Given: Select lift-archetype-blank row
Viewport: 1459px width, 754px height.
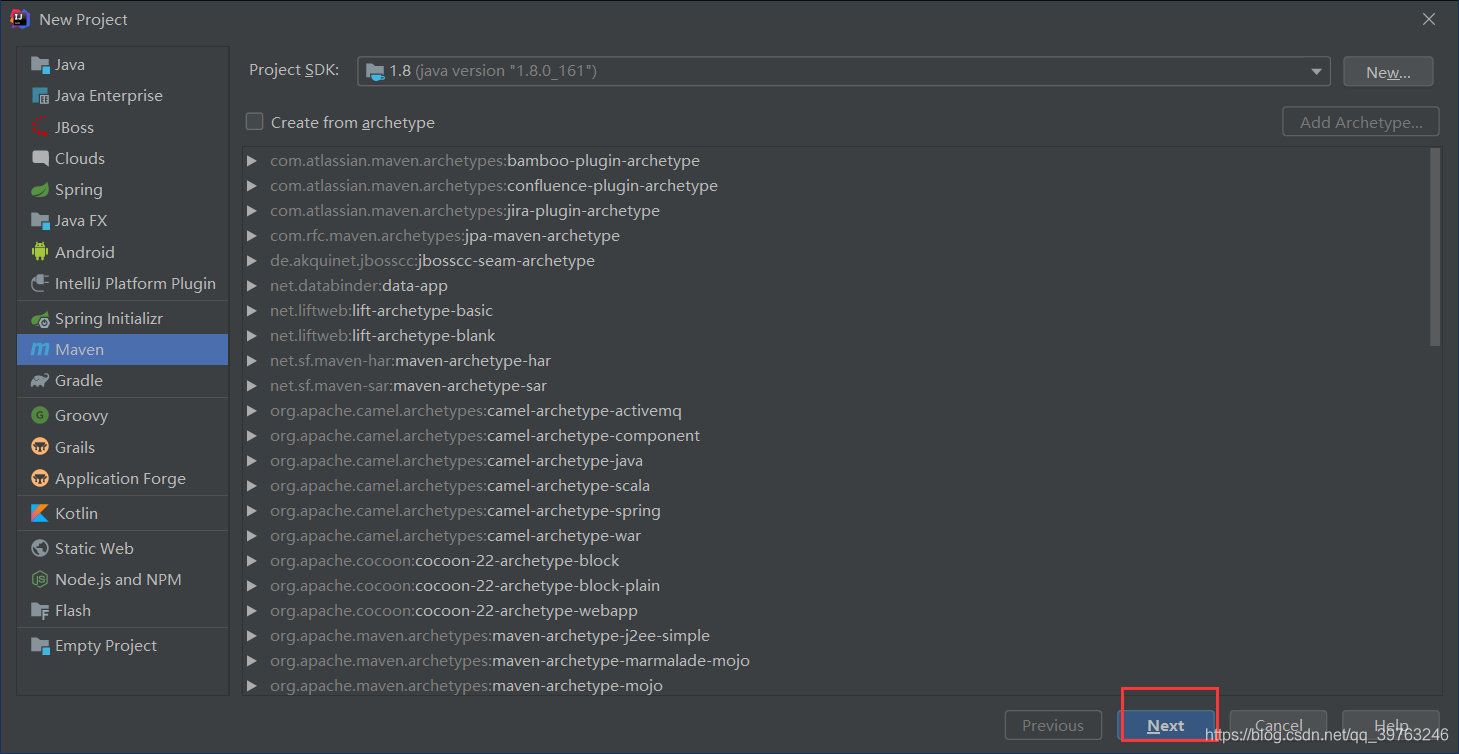Looking at the screenshot, I should click(836, 336).
